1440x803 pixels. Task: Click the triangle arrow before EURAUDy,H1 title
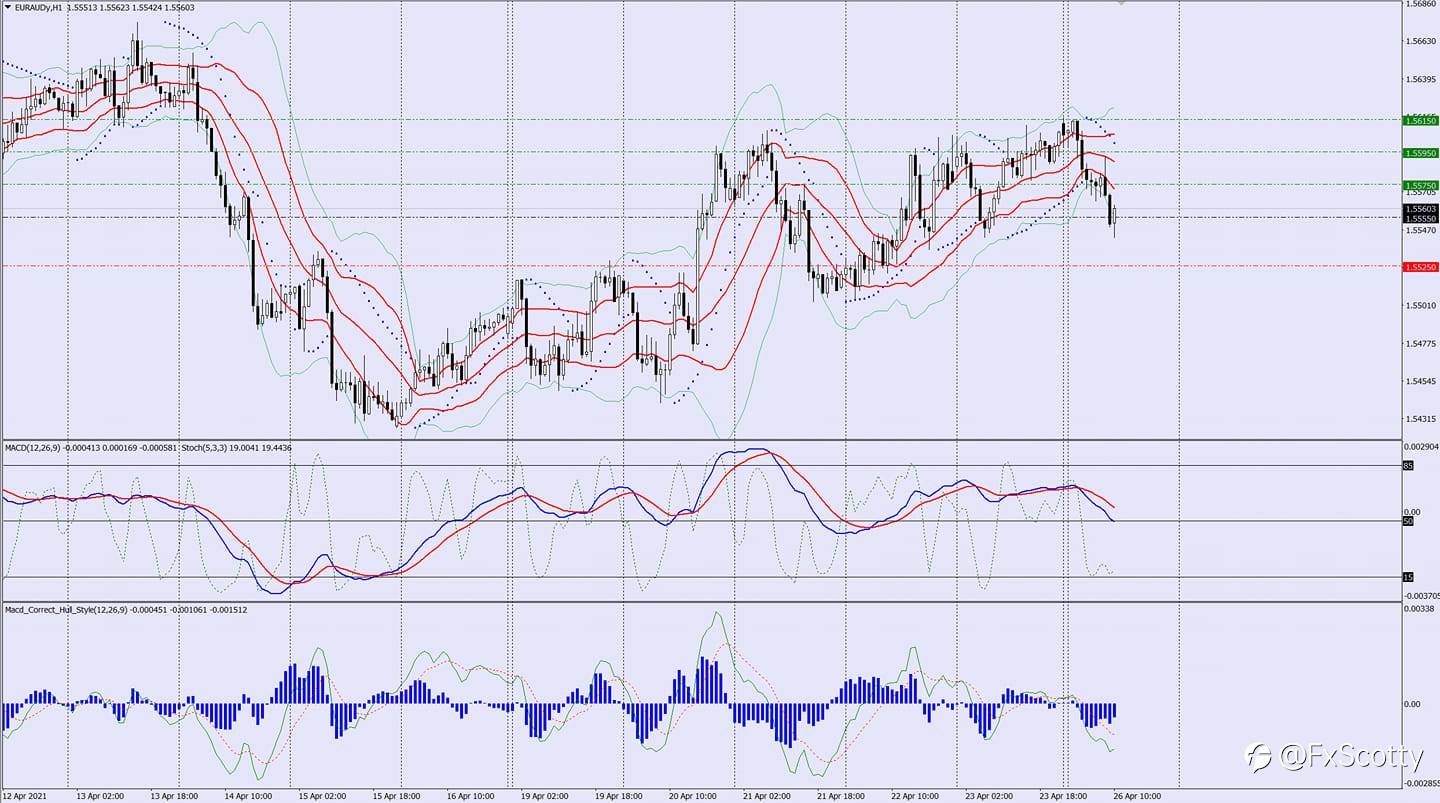(x=8, y=7)
